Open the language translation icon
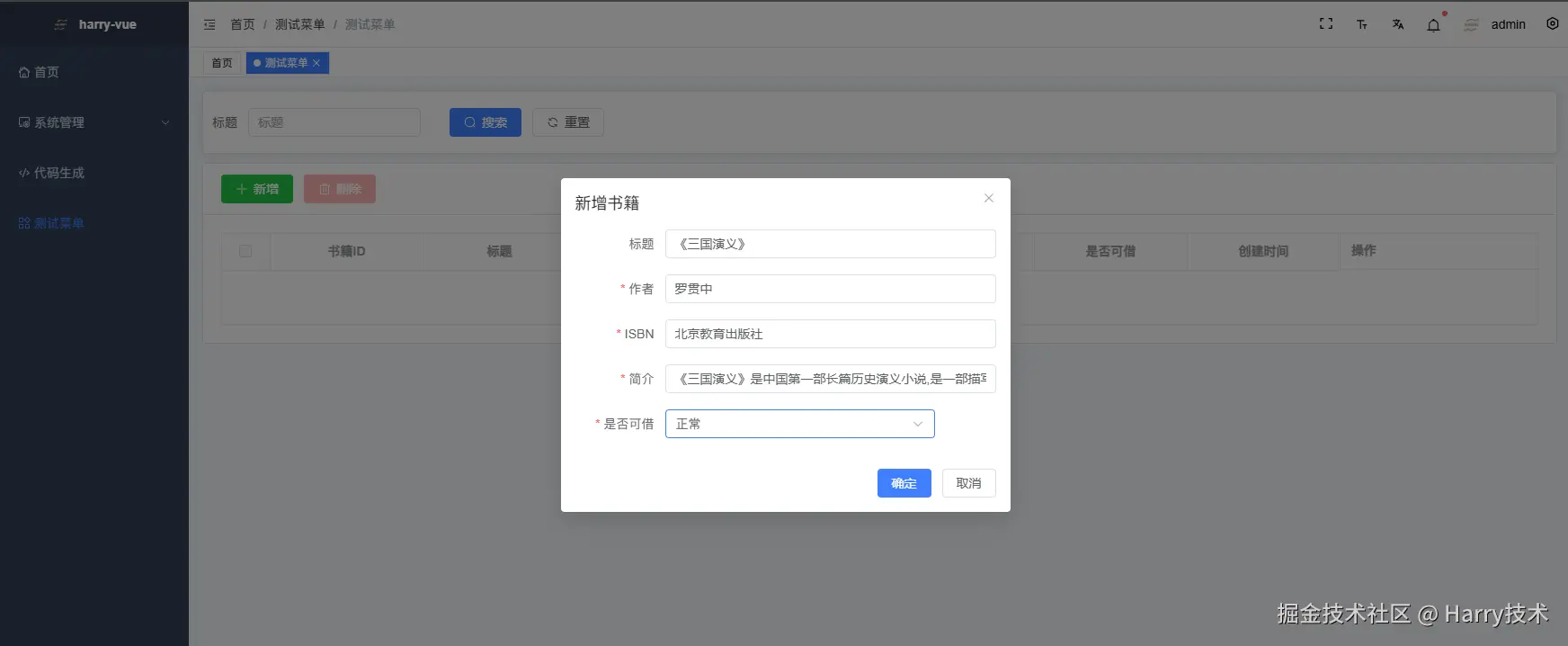 coord(1397,24)
